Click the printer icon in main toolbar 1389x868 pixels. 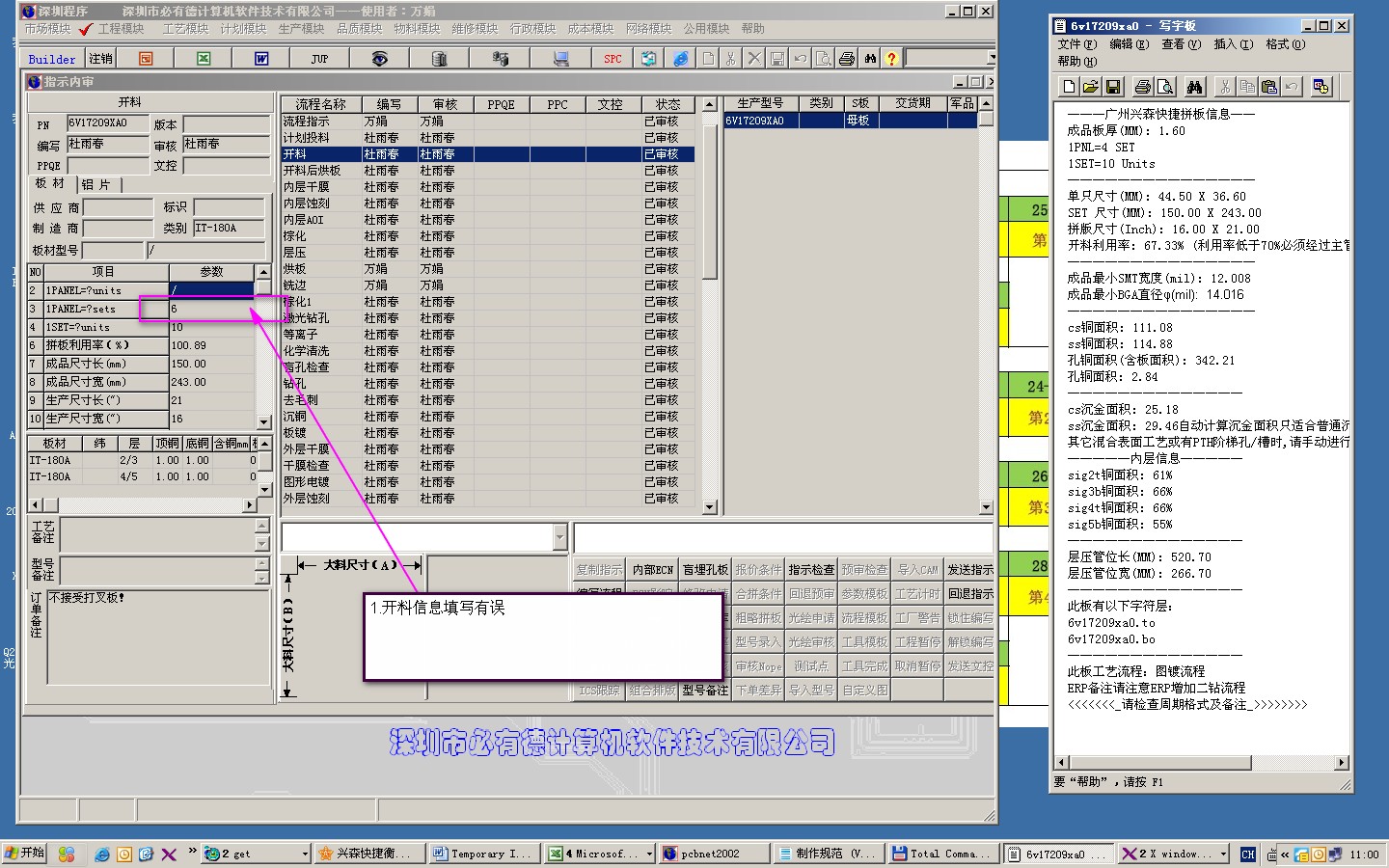coord(847,59)
